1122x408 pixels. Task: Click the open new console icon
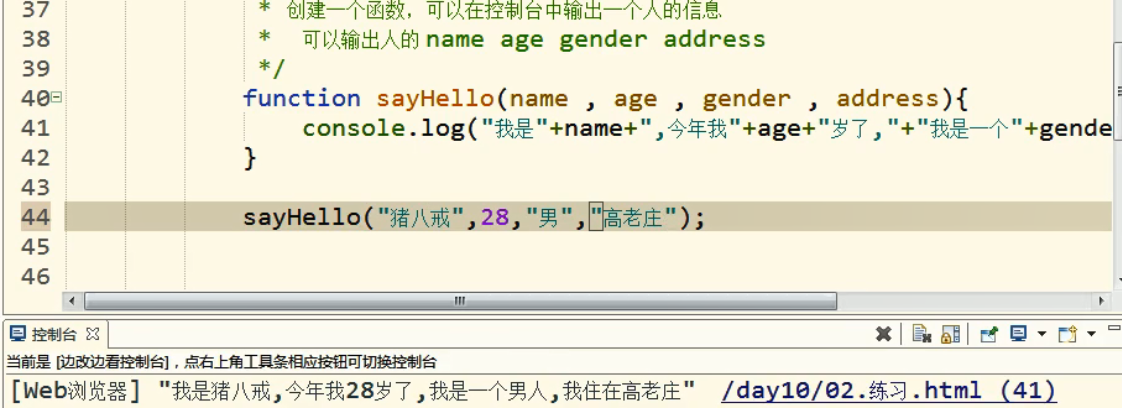pos(1068,334)
